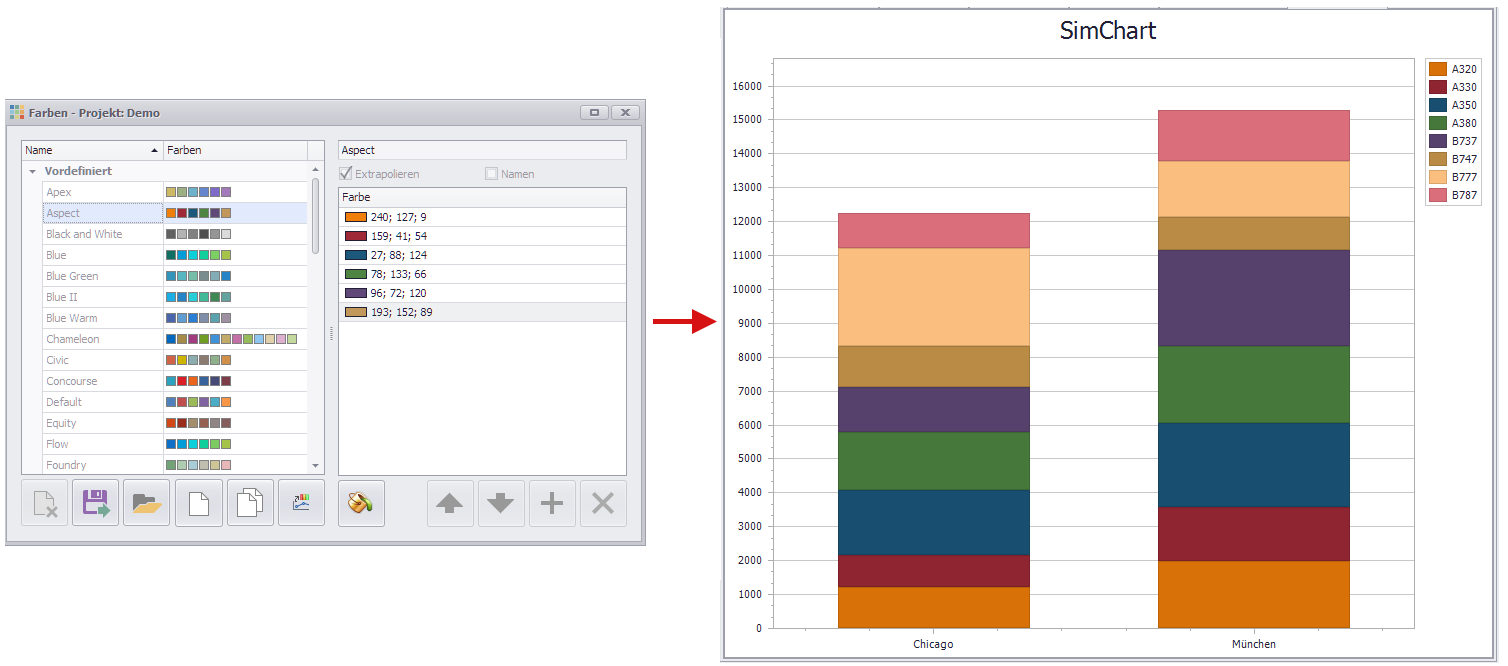Add a new color with the plus button

pyautogui.click(x=552, y=503)
